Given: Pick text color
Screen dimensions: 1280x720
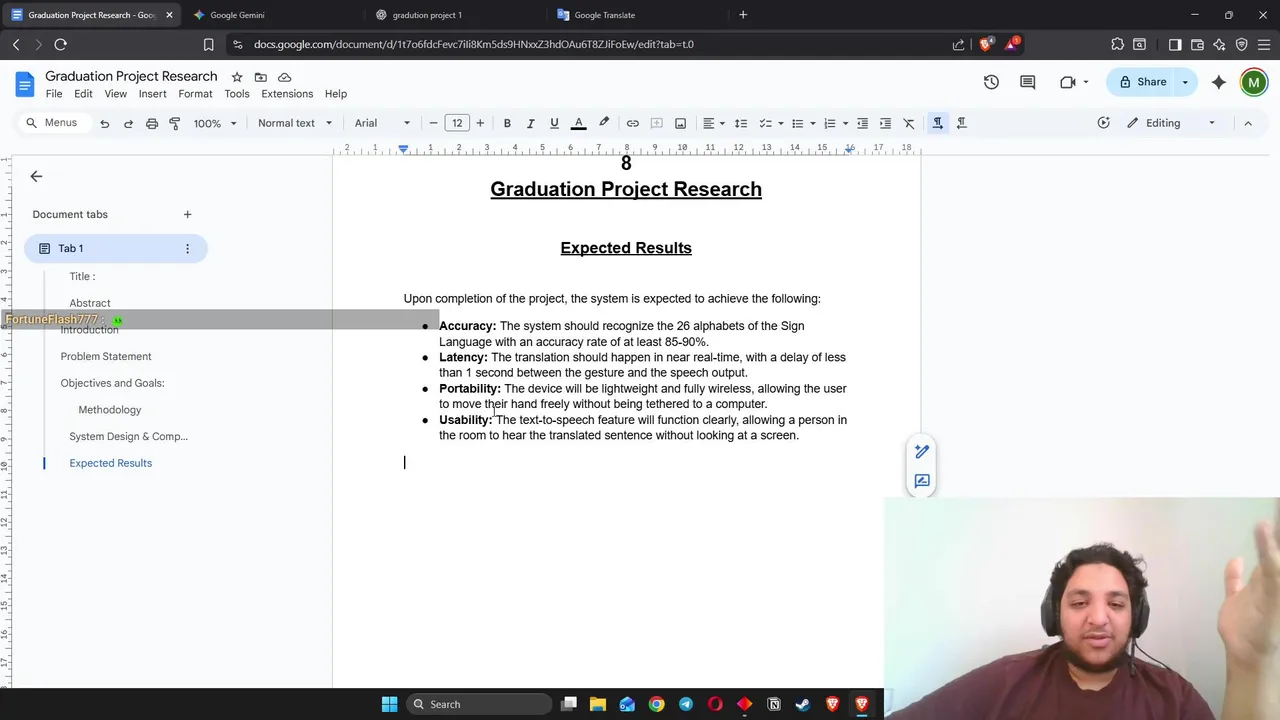Looking at the screenshot, I should click(578, 123).
